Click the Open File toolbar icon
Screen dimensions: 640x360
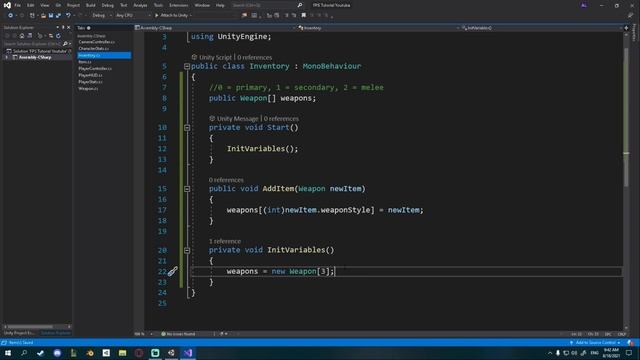[43, 16]
